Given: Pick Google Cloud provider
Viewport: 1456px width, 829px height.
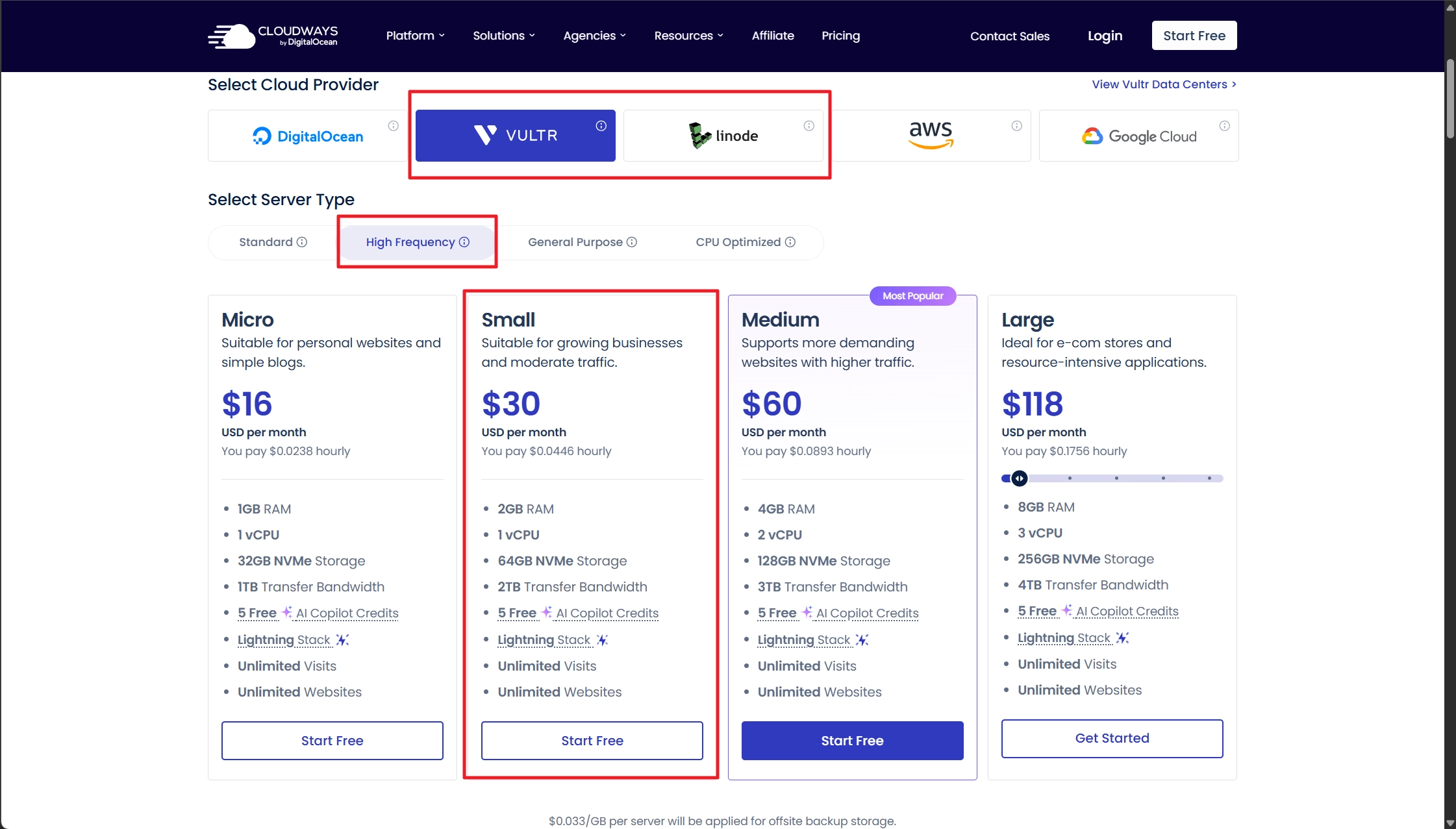Looking at the screenshot, I should coord(1139,136).
